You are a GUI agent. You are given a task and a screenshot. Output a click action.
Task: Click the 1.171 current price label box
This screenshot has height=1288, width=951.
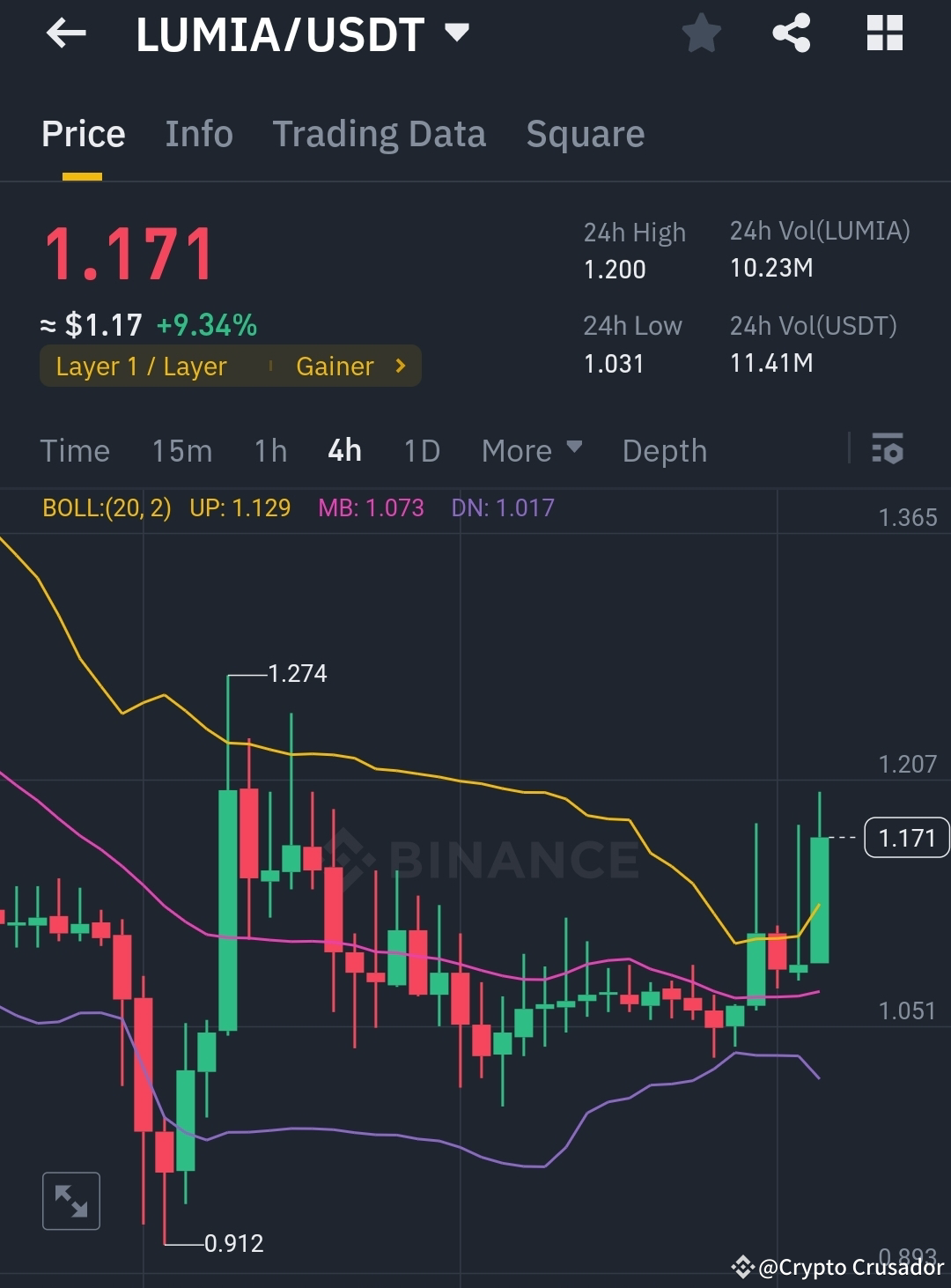(905, 838)
